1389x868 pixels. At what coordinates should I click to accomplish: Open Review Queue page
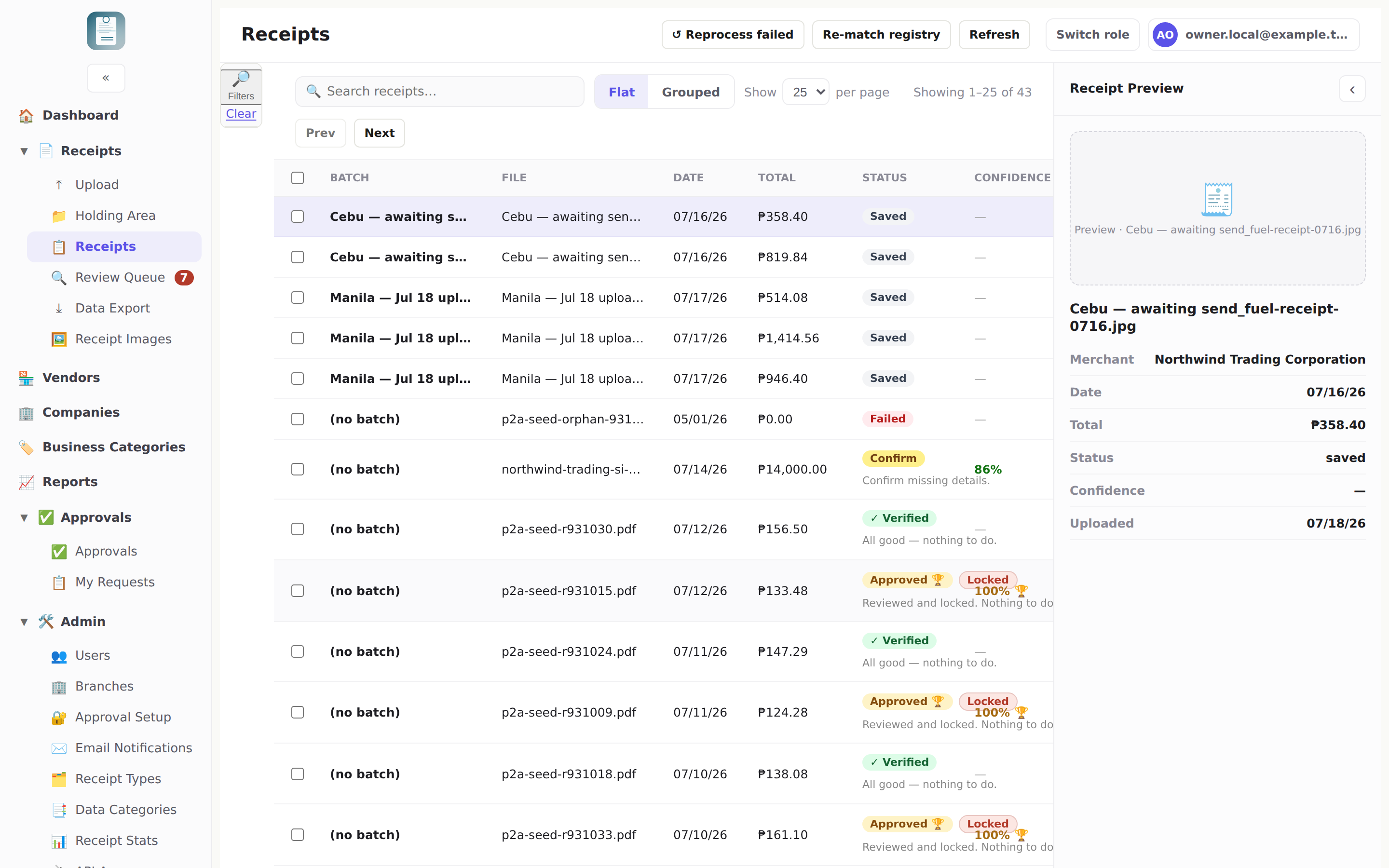[114, 278]
